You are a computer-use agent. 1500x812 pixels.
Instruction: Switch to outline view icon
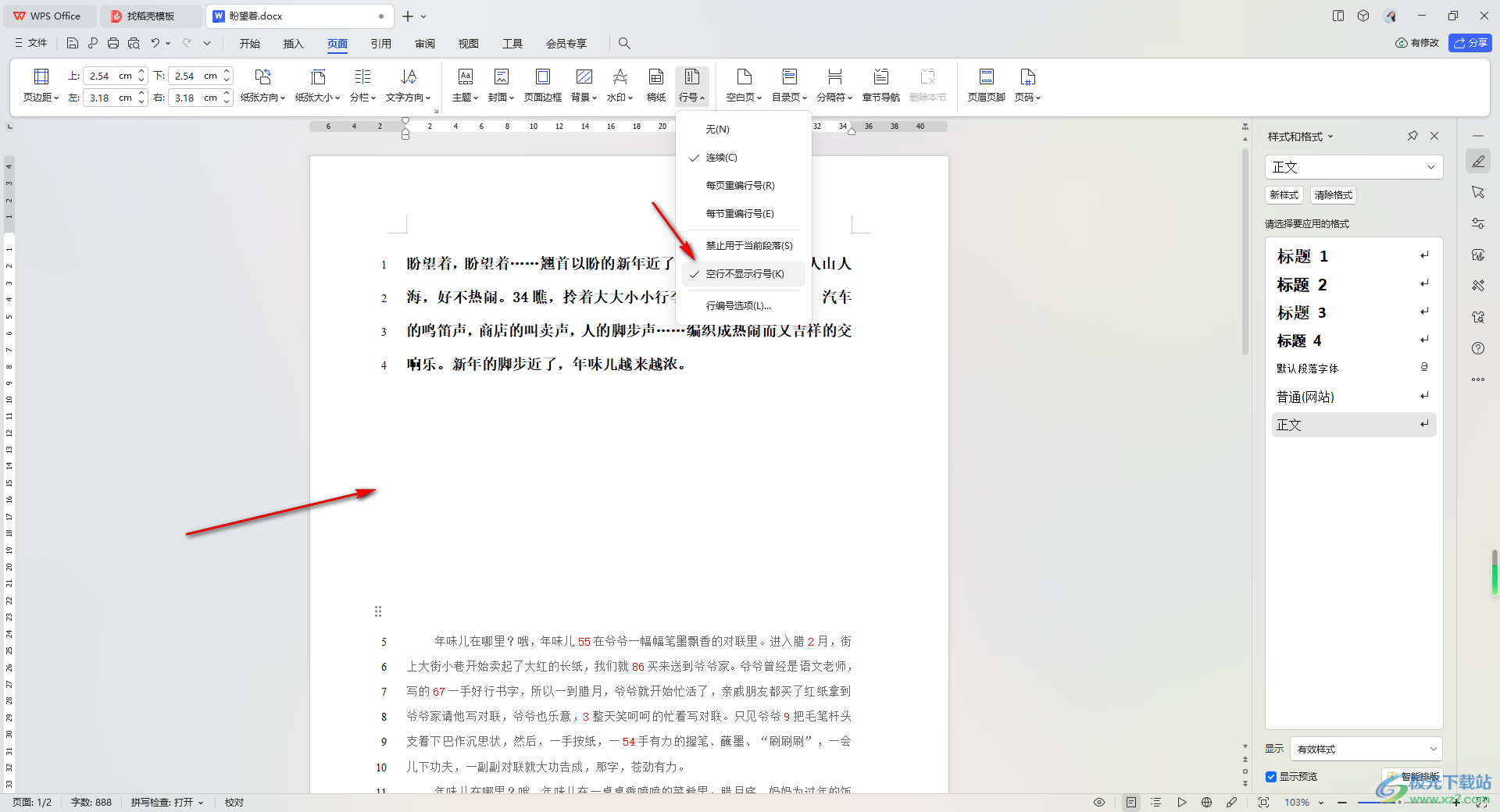1156,802
